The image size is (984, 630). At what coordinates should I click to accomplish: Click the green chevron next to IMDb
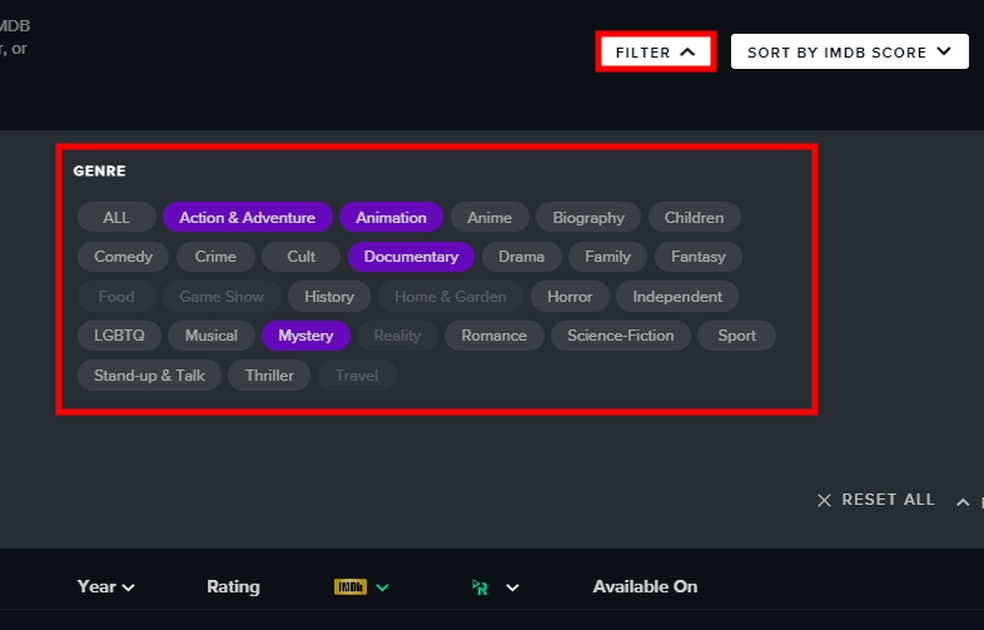pos(382,587)
